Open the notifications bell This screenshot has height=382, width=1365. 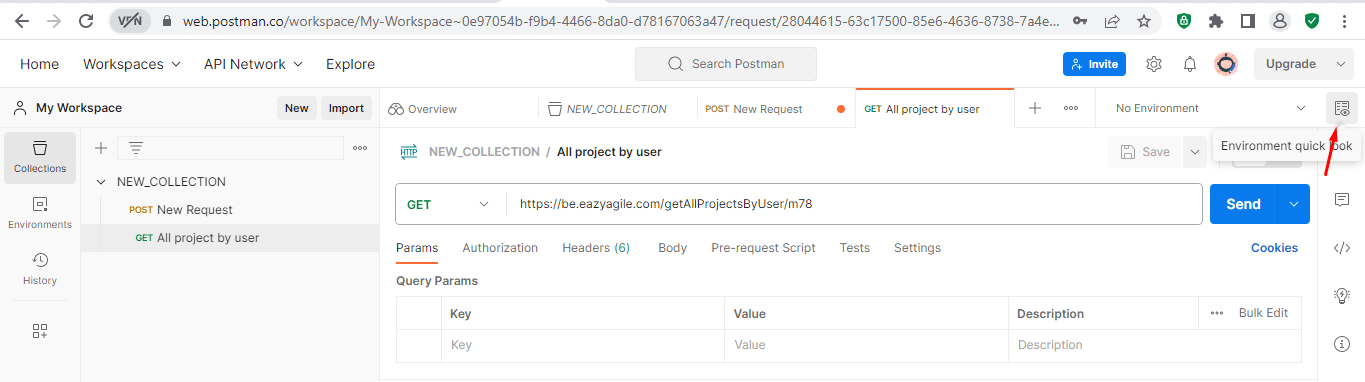pos(1190,64)
